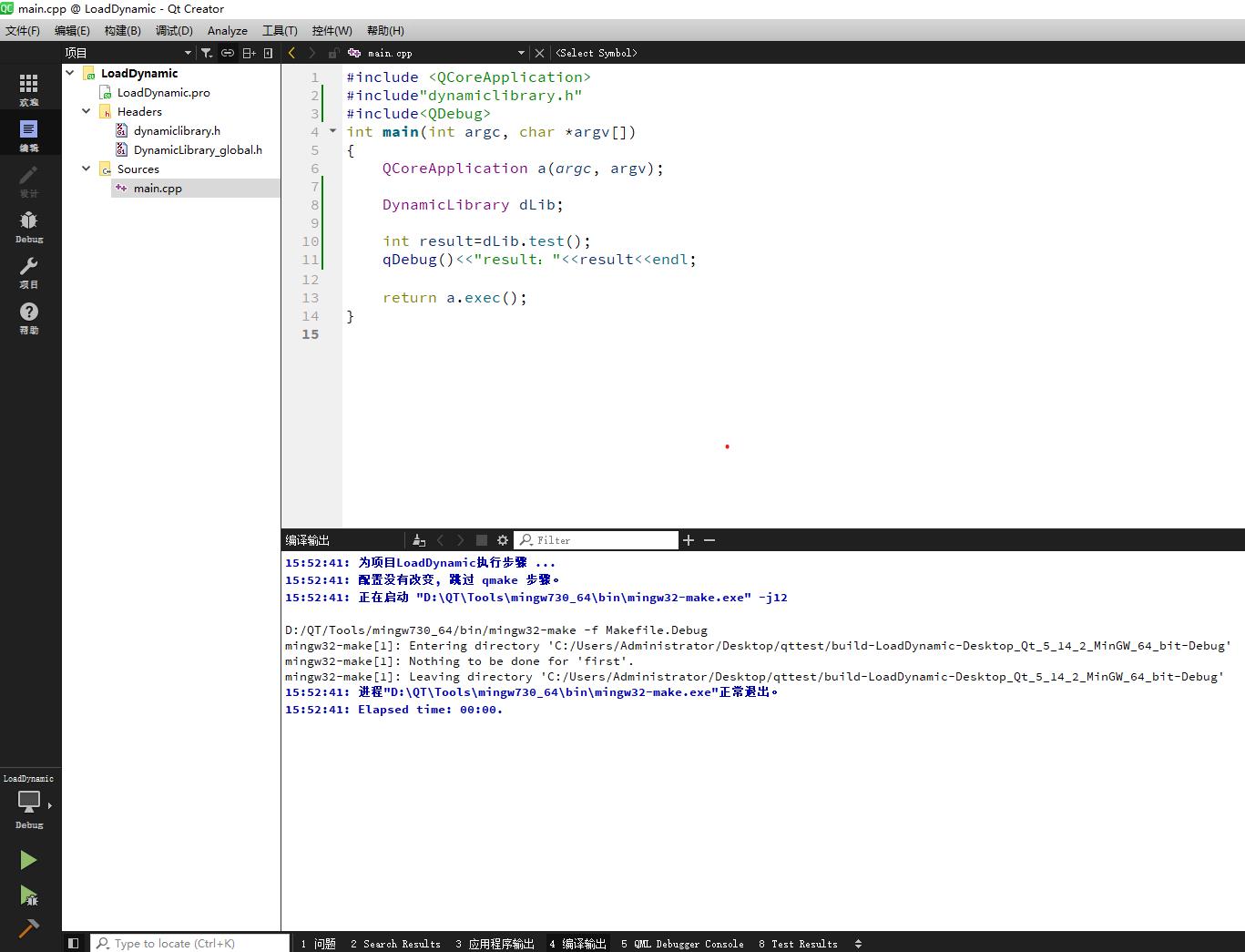Open the Design (设计) mode
The width and height of the screenshot is (1245, 952).
pyautogui.click(x=29, y=180)
